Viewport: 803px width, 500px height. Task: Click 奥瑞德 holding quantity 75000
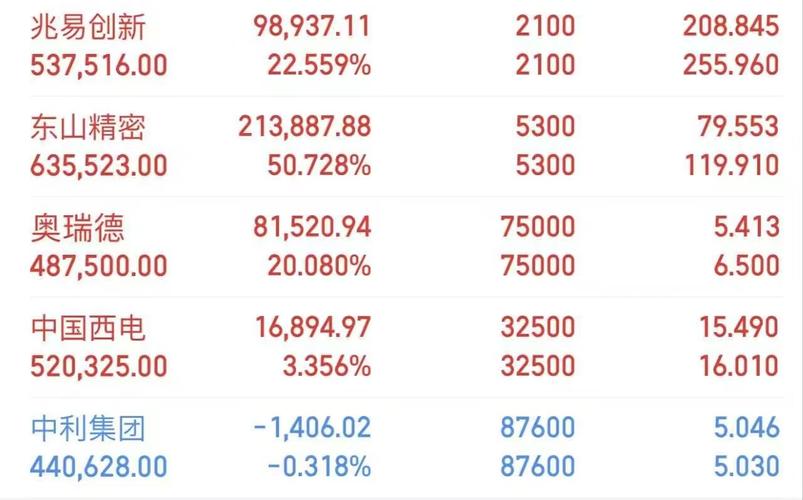tap(538, 227)
